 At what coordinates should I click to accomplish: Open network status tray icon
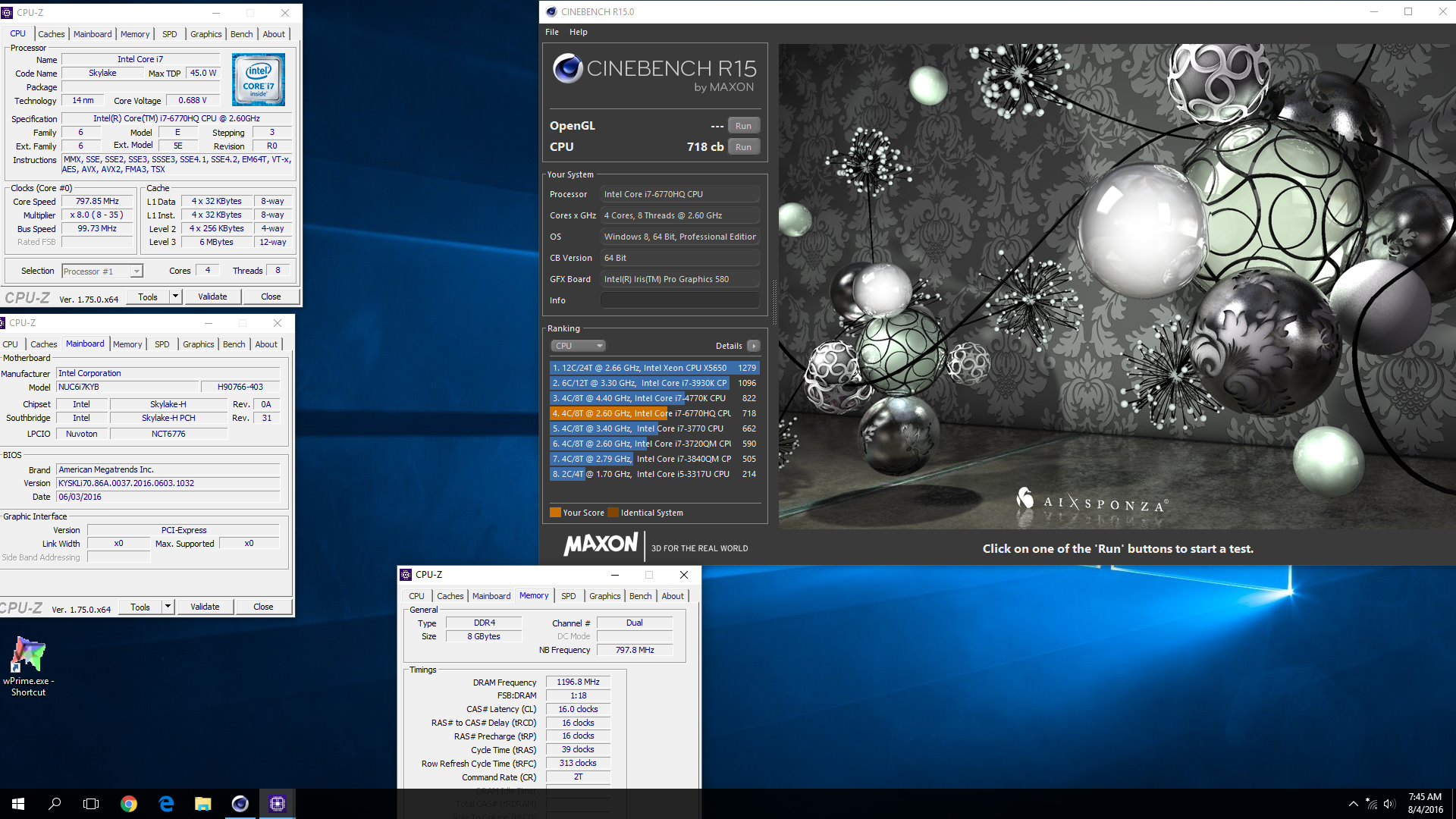coord(1371,804)
